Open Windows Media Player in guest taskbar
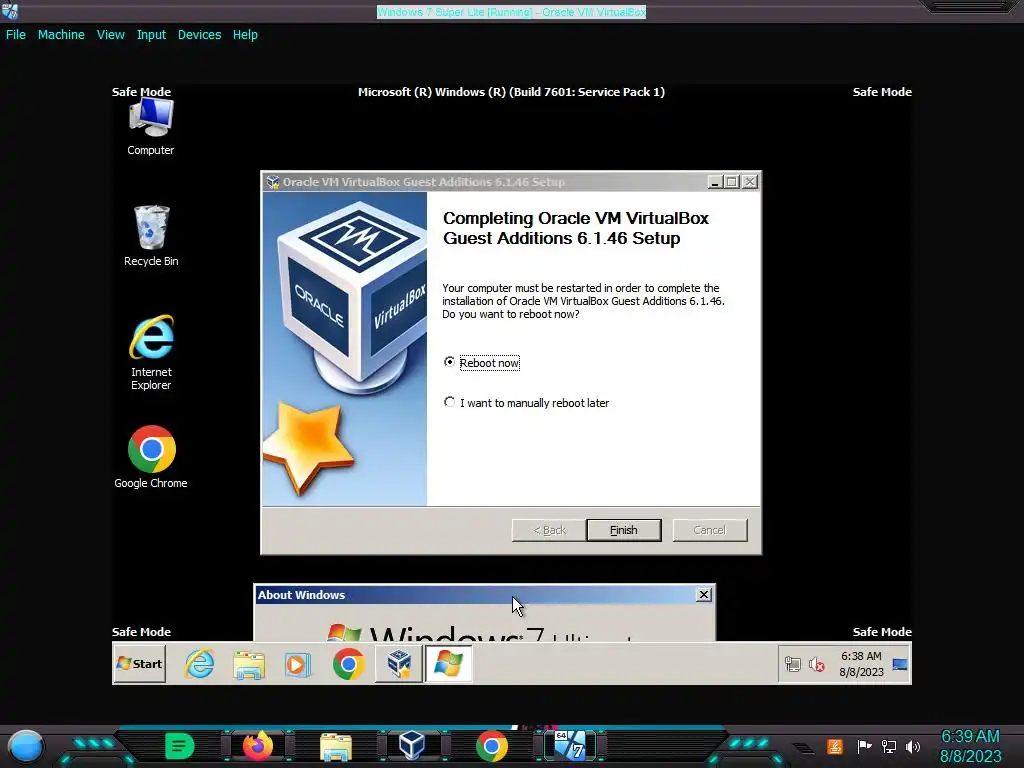Viewport: 1024px width, 768px height. tap(298, 665)
